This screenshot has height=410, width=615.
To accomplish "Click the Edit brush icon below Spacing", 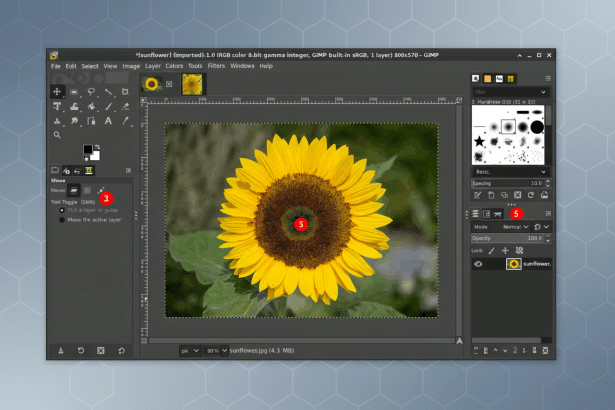I will 478,195.
